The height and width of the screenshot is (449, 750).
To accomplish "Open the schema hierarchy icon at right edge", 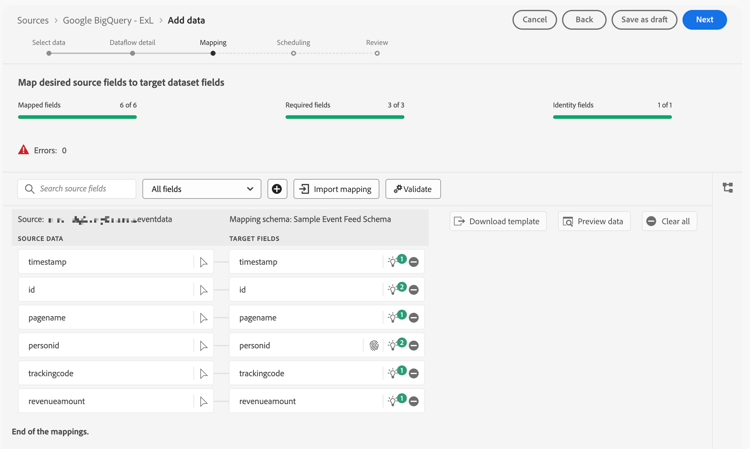I will click(728, 188).
